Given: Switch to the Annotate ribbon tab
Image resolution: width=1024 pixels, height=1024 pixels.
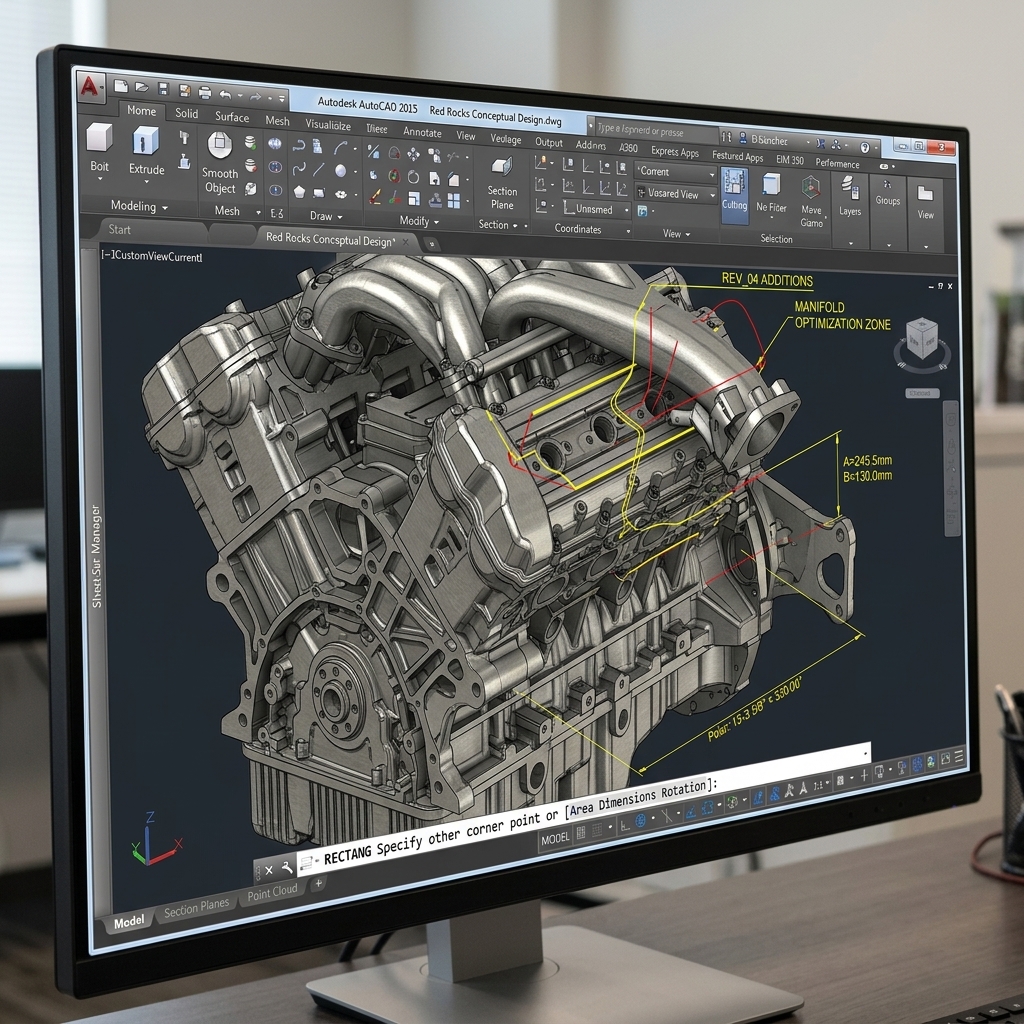Looking at the screenshot, I should [x=422, y=132].
